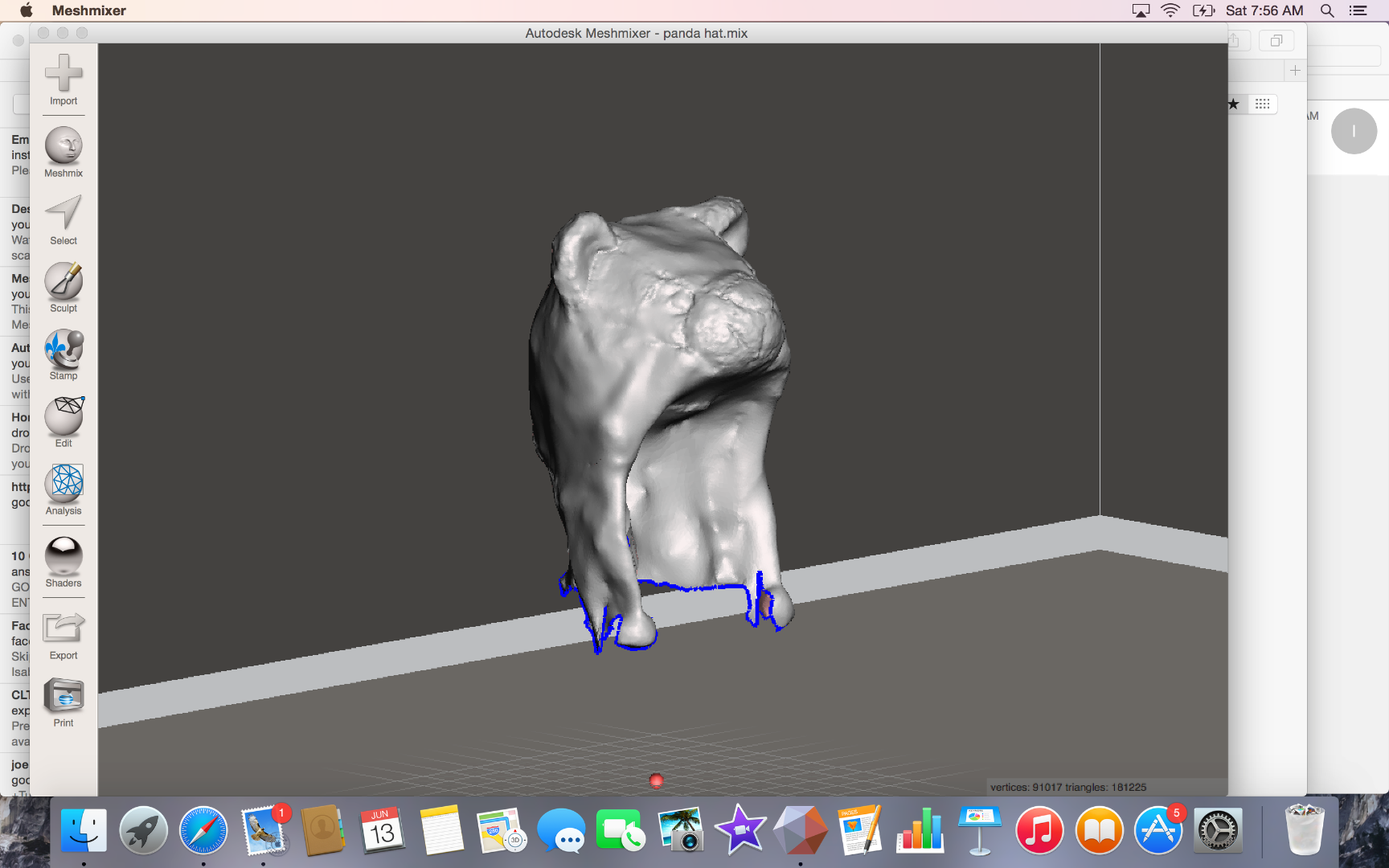Viewport: 1389px width, 868px height.
Task: Open Photo Booth from the Dock
Action: pyautogui.click(x=680, y=830)
